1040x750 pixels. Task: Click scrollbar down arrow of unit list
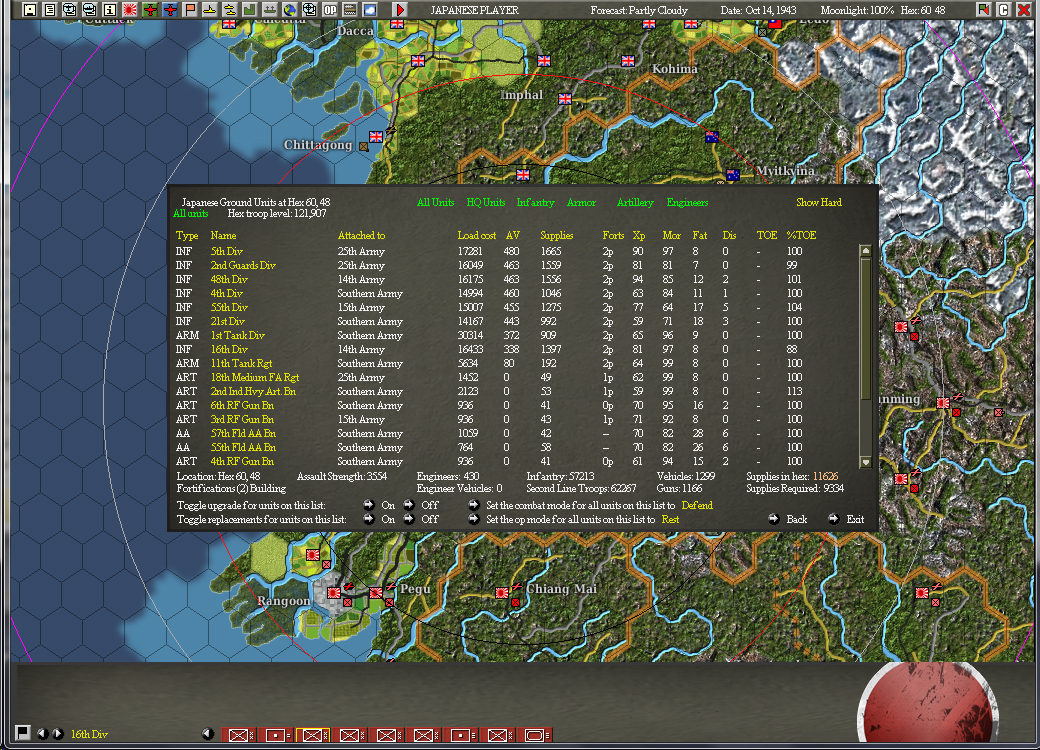point(865,462)
